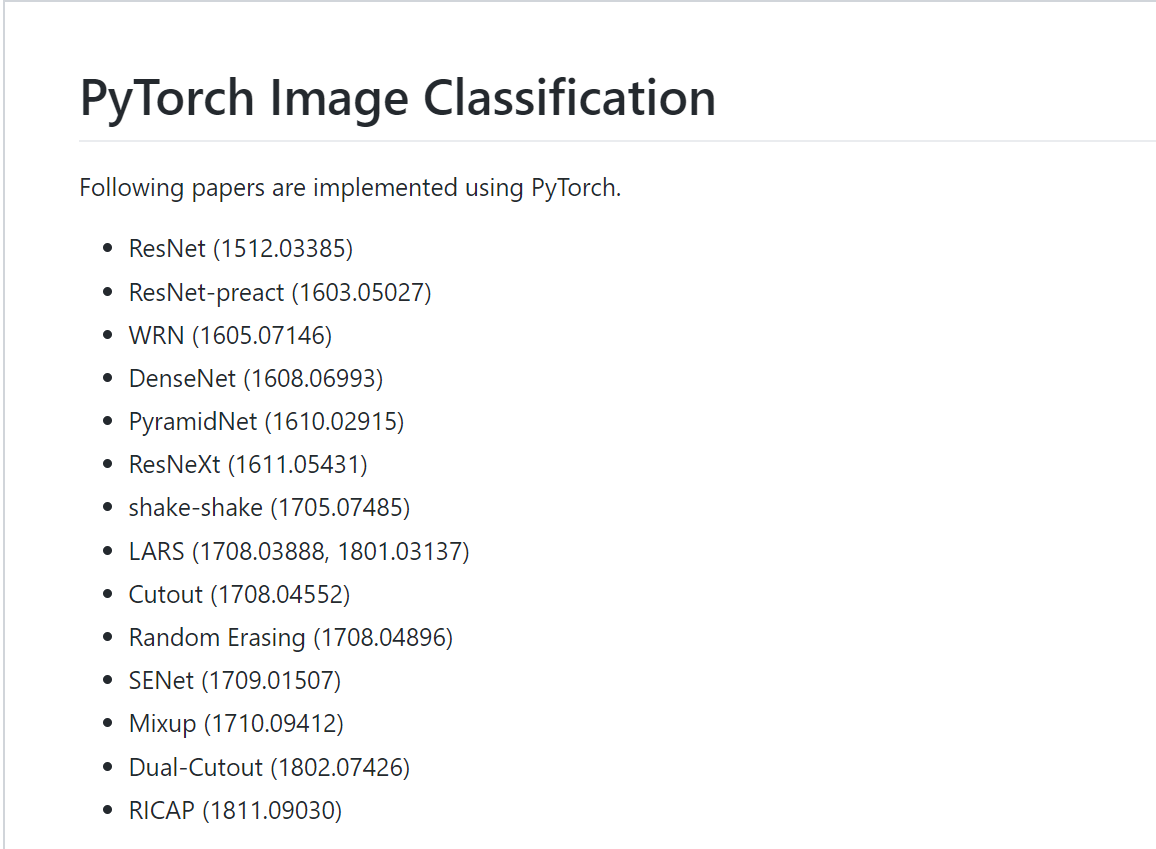
Task: Click the PyramidNet (1610.02915) list item
Action: 266,421
